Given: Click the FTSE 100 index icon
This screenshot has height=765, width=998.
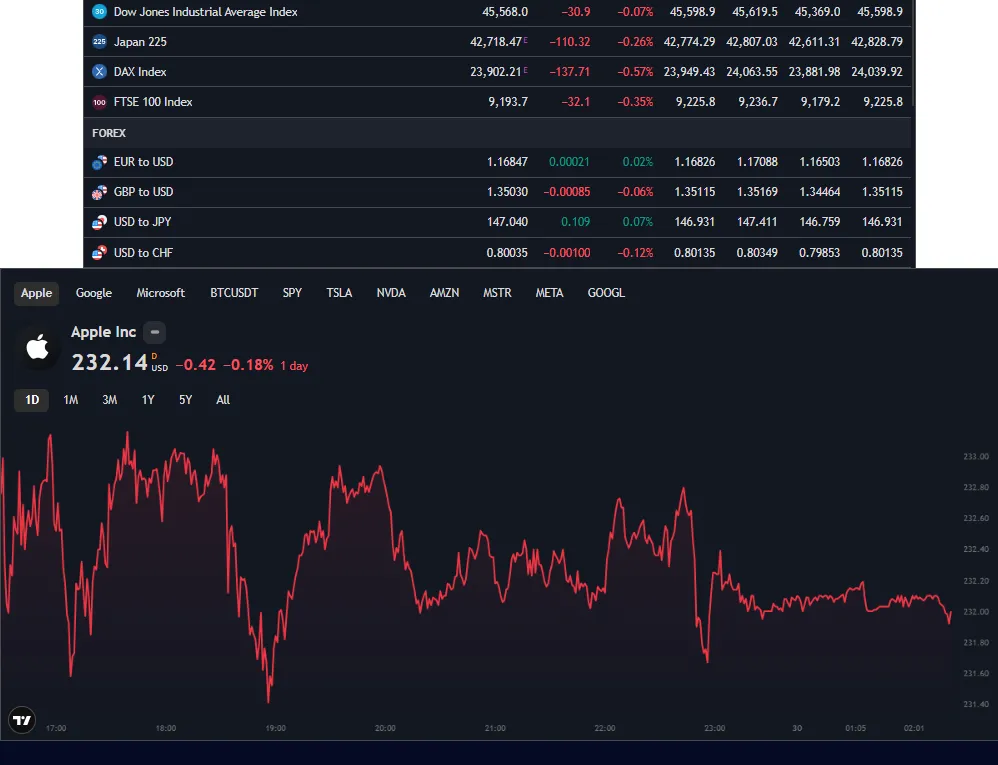Looking at the screenshot, I should [99, 102].
